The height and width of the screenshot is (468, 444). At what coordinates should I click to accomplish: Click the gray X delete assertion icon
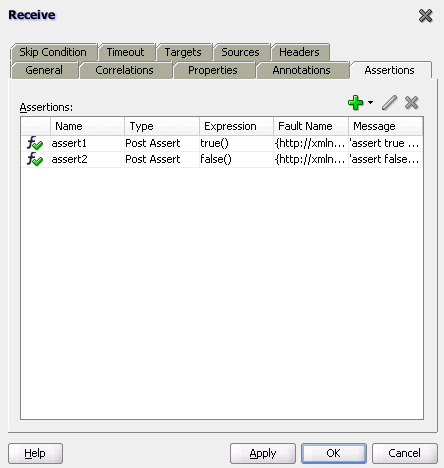[x=411, y=102]
